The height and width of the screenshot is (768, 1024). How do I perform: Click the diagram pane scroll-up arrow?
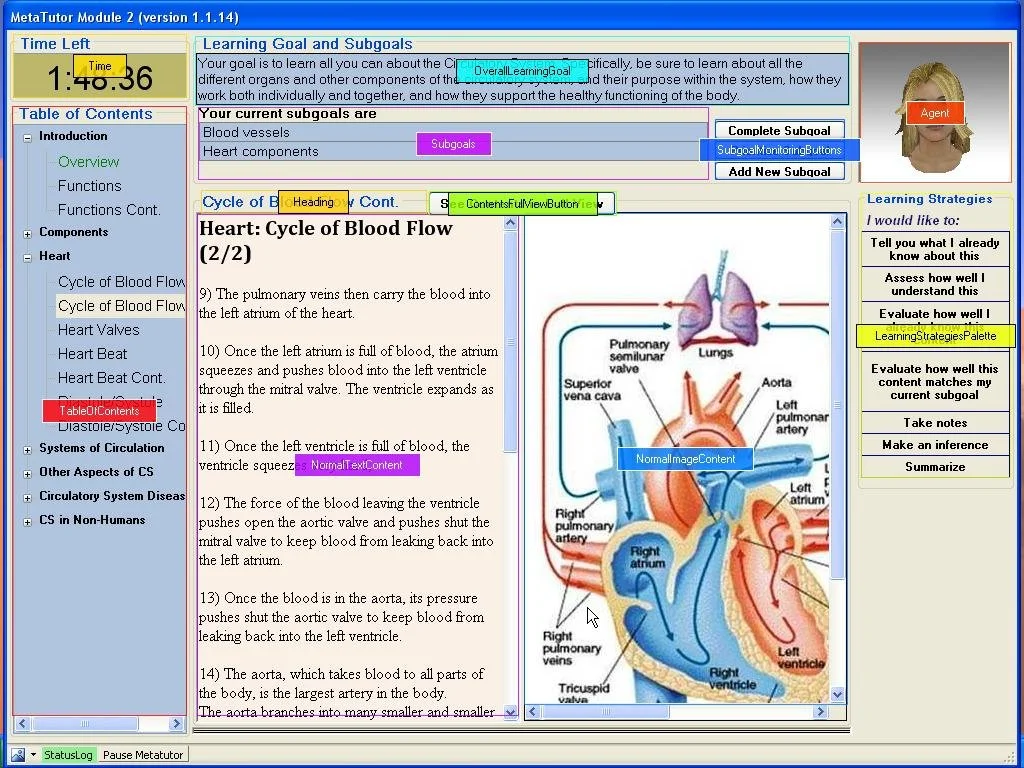838,221
